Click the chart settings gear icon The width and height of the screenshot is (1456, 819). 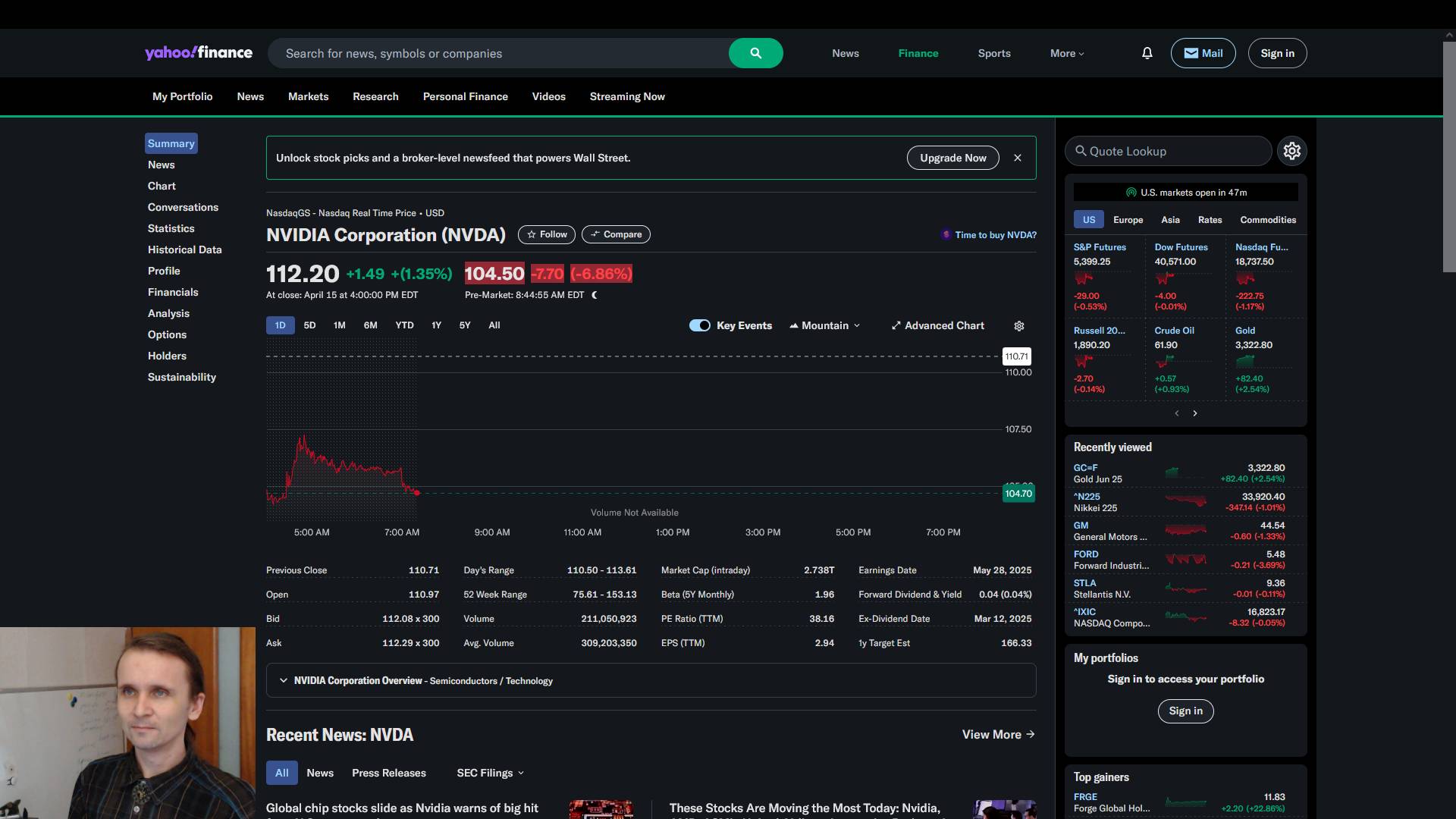(x=1019, y=326)
